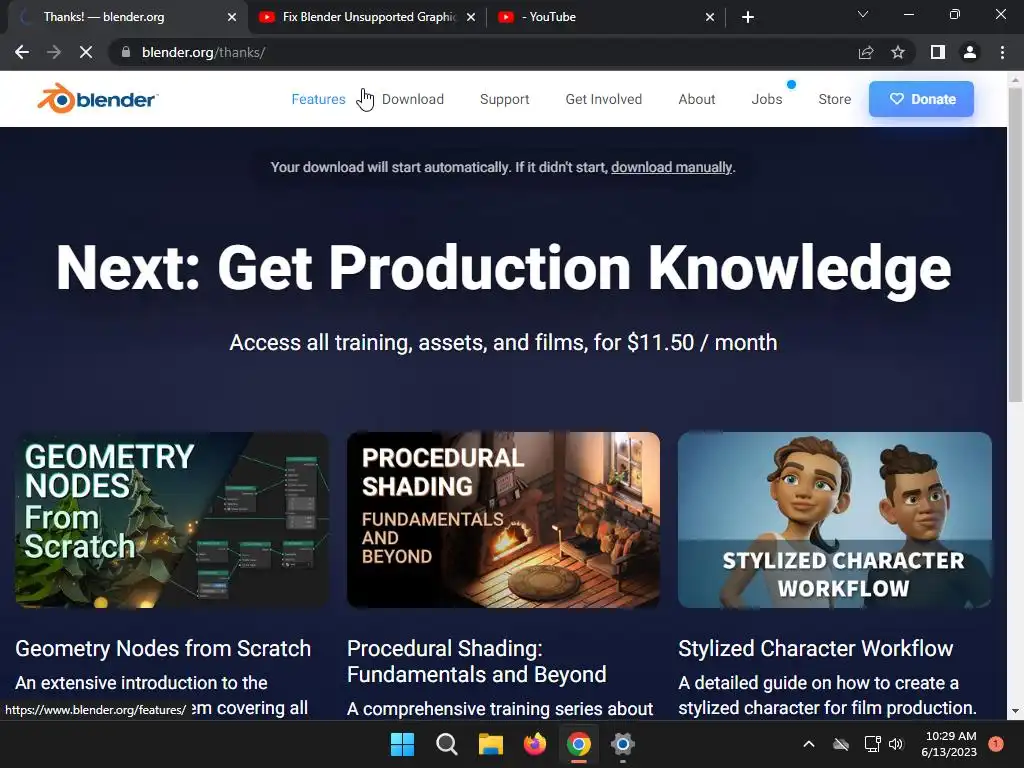This screenshot has width=1024, height=768.
Task: Click the download manually link
Action: 671,167
